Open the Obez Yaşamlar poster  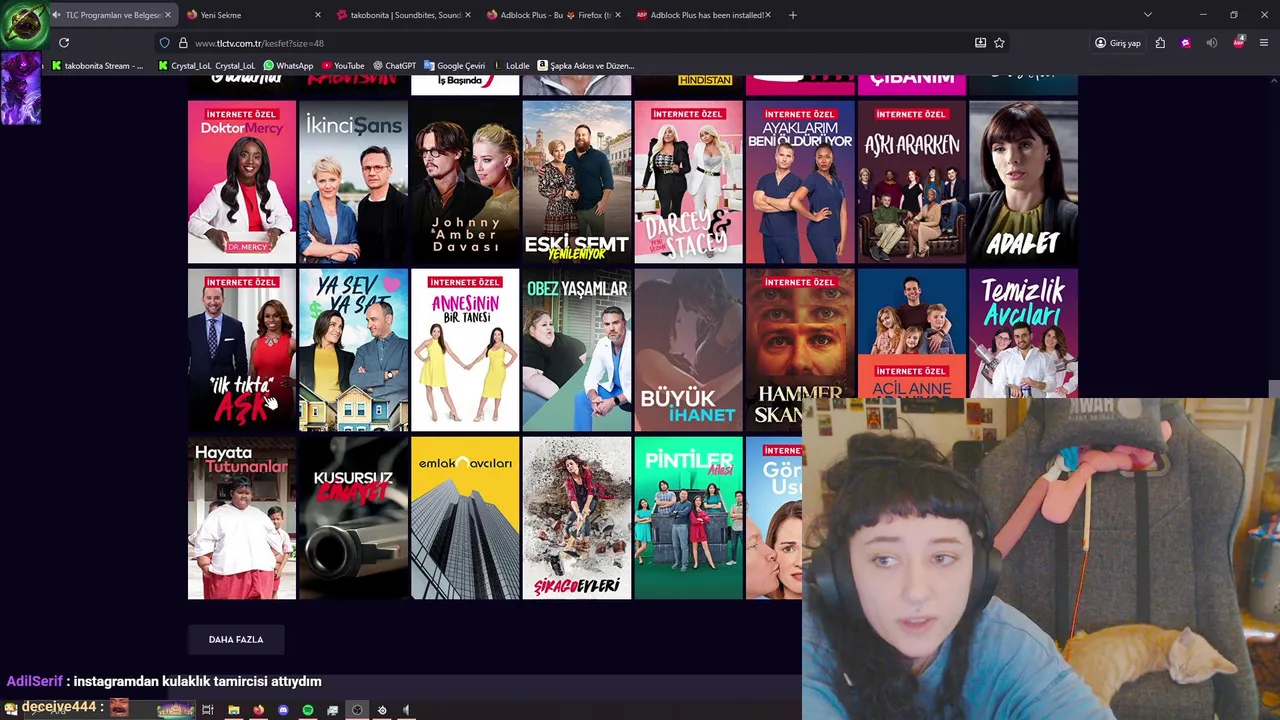(577, 350)
